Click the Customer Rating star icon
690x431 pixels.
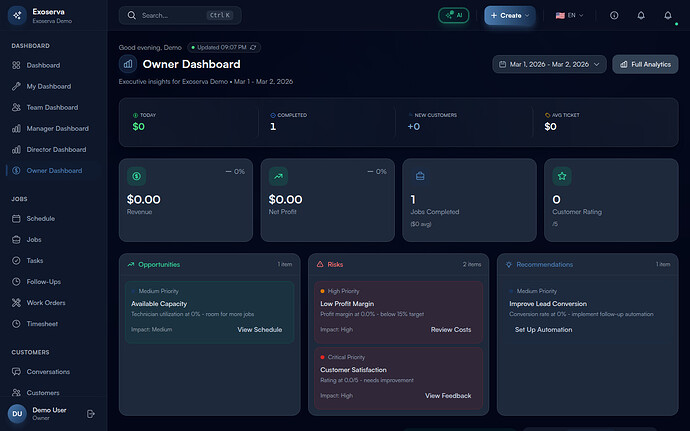[x=562, y=176]
